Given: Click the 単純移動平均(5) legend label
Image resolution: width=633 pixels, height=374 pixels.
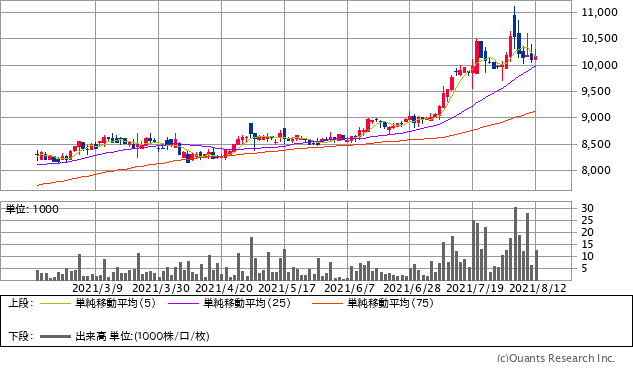Looking at the screenshot, I should click(115, 303).
